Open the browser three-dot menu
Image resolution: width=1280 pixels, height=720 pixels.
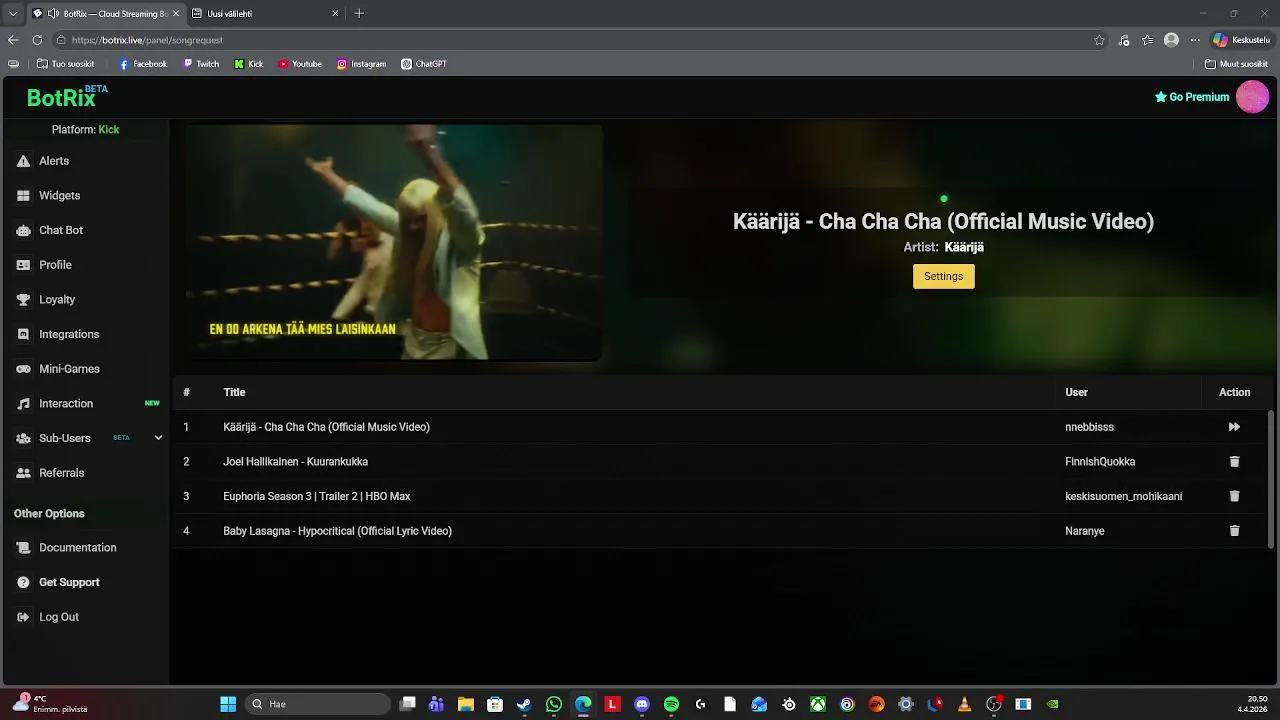tap(1194, 40)
